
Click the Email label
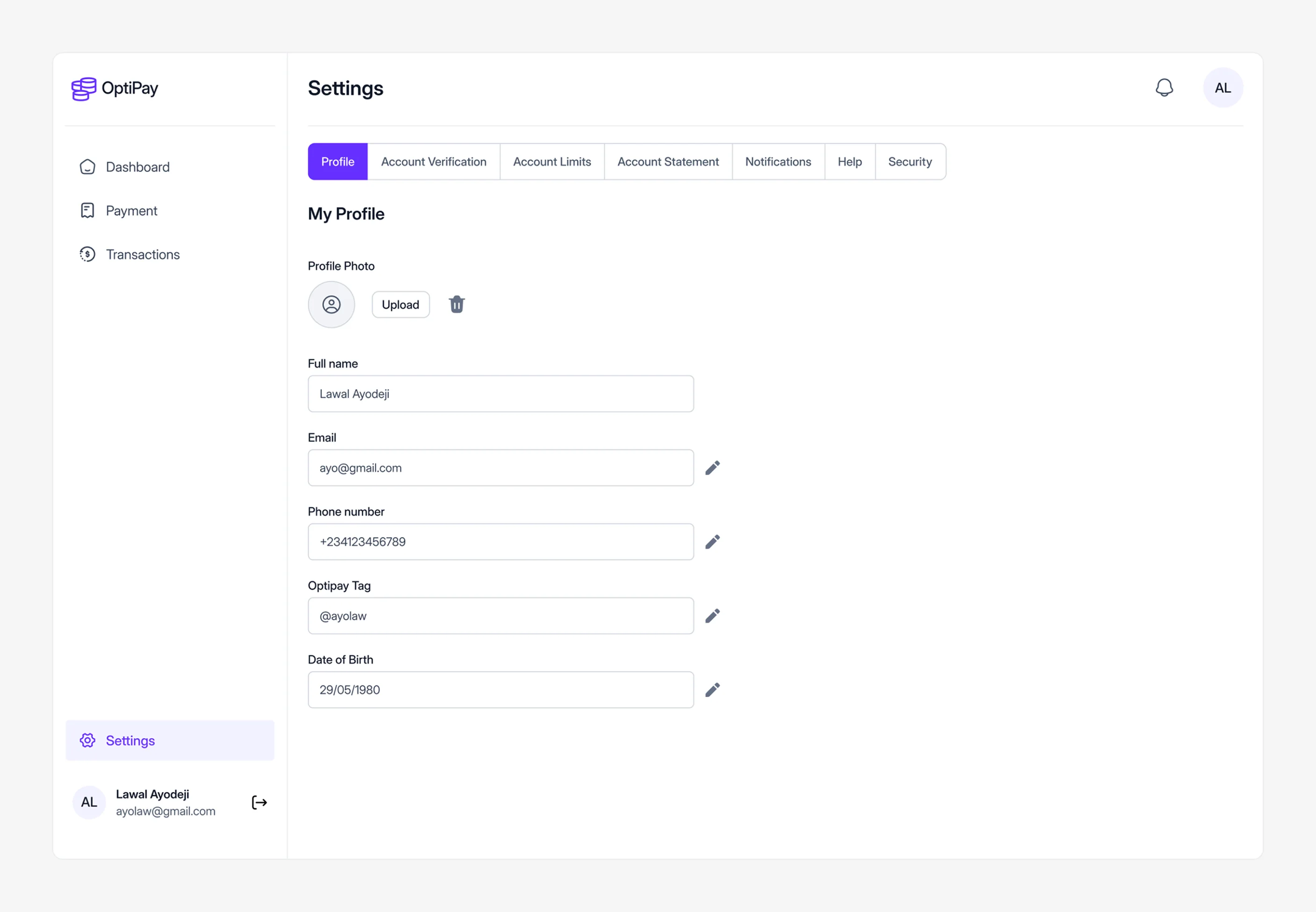tap(322, 438)
